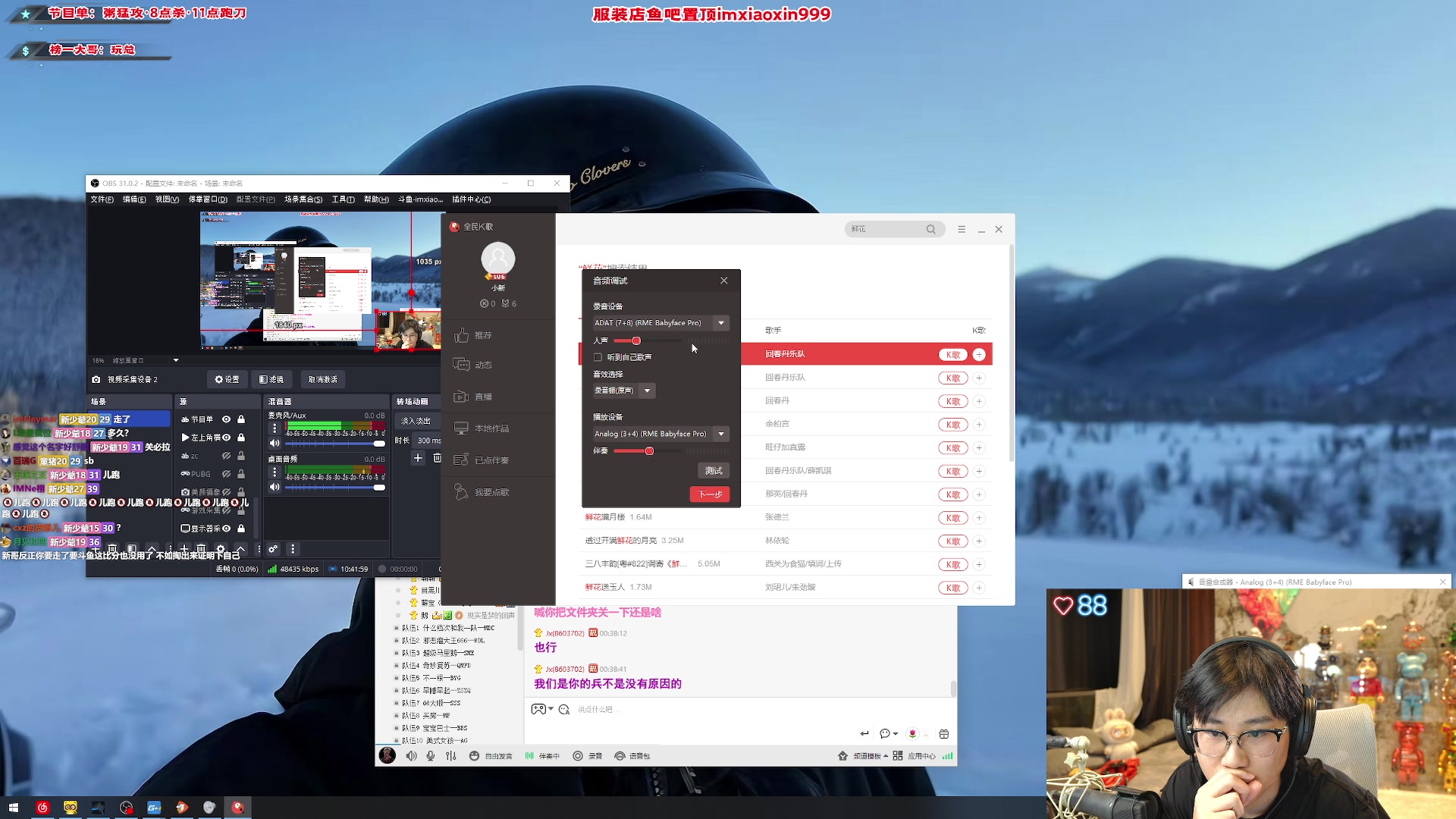Show the hidden ZC source in OBS

pos(226,456)
